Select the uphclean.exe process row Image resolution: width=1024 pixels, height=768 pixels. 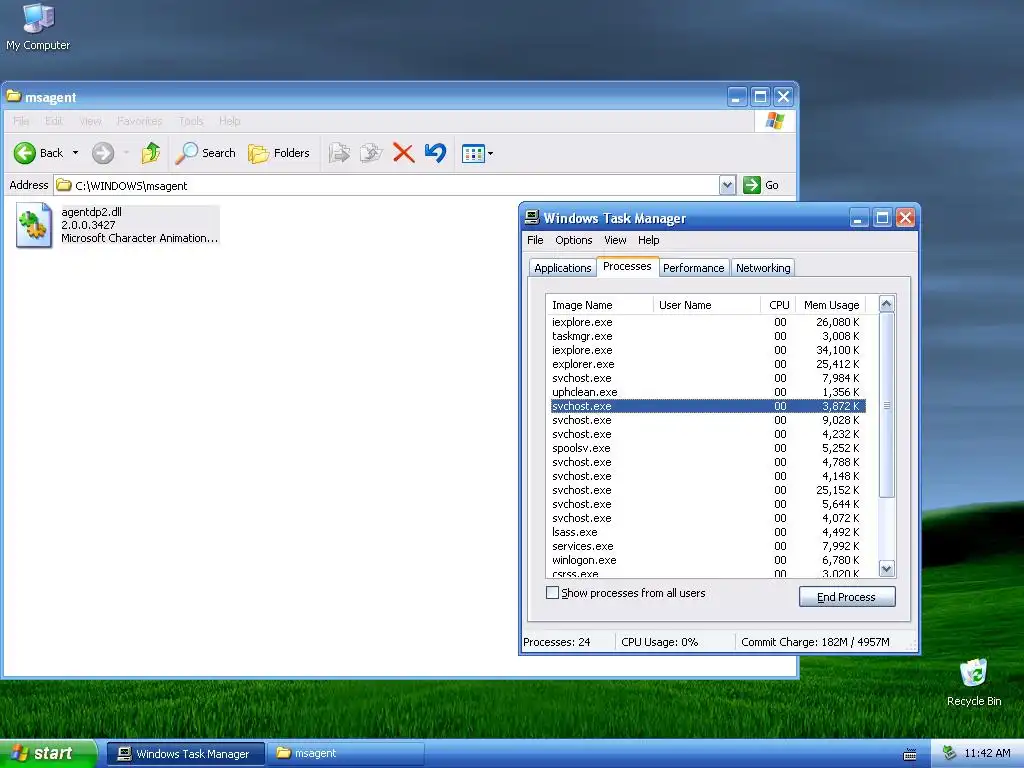tap(708, 392)
